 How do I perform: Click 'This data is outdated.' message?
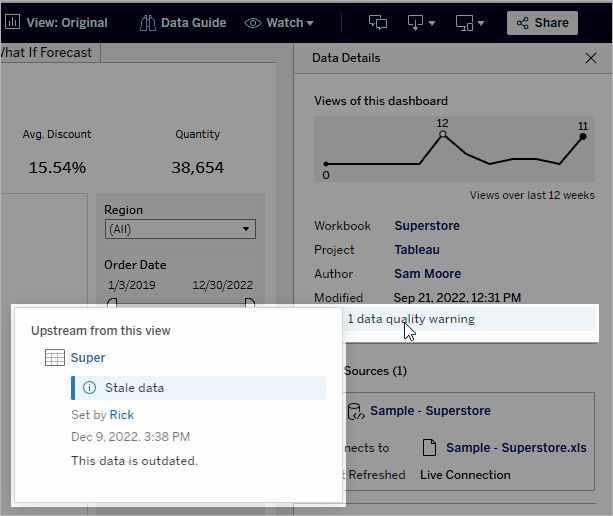point(134,461)
